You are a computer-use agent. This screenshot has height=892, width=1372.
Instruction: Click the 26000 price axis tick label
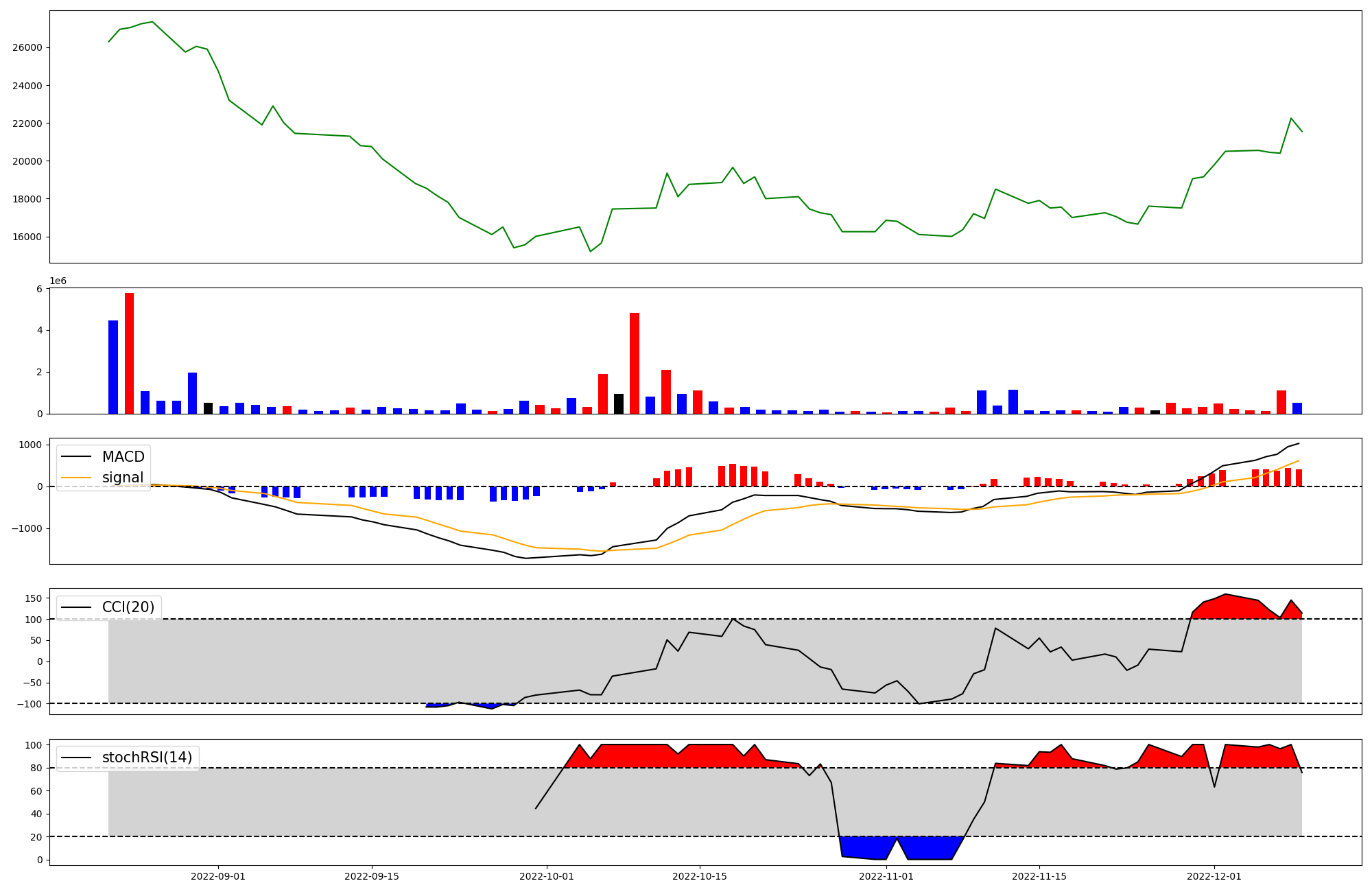(x=27, y=48)
